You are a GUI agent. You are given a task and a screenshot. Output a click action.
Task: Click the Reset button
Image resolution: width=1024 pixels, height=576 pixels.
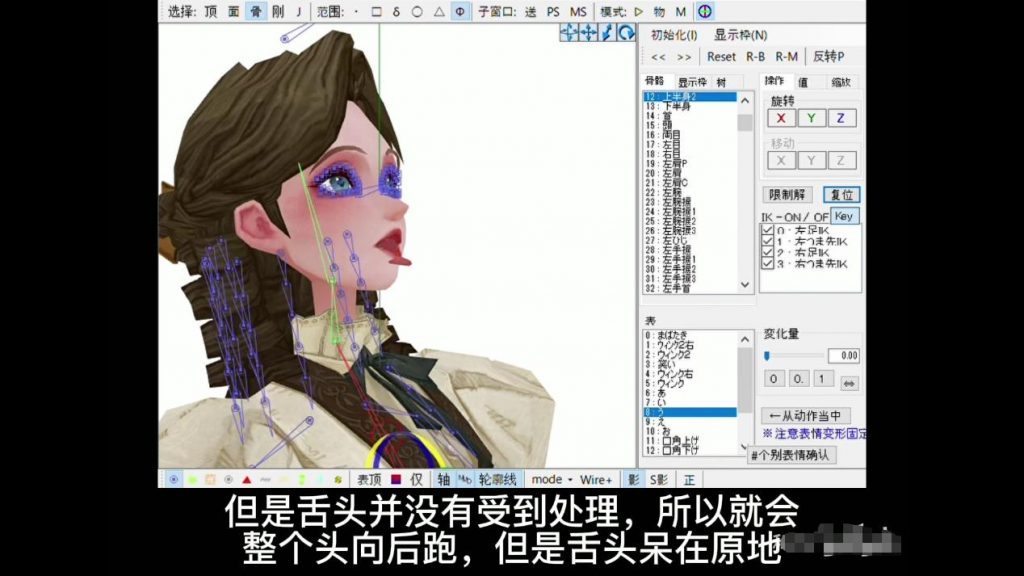721,57
